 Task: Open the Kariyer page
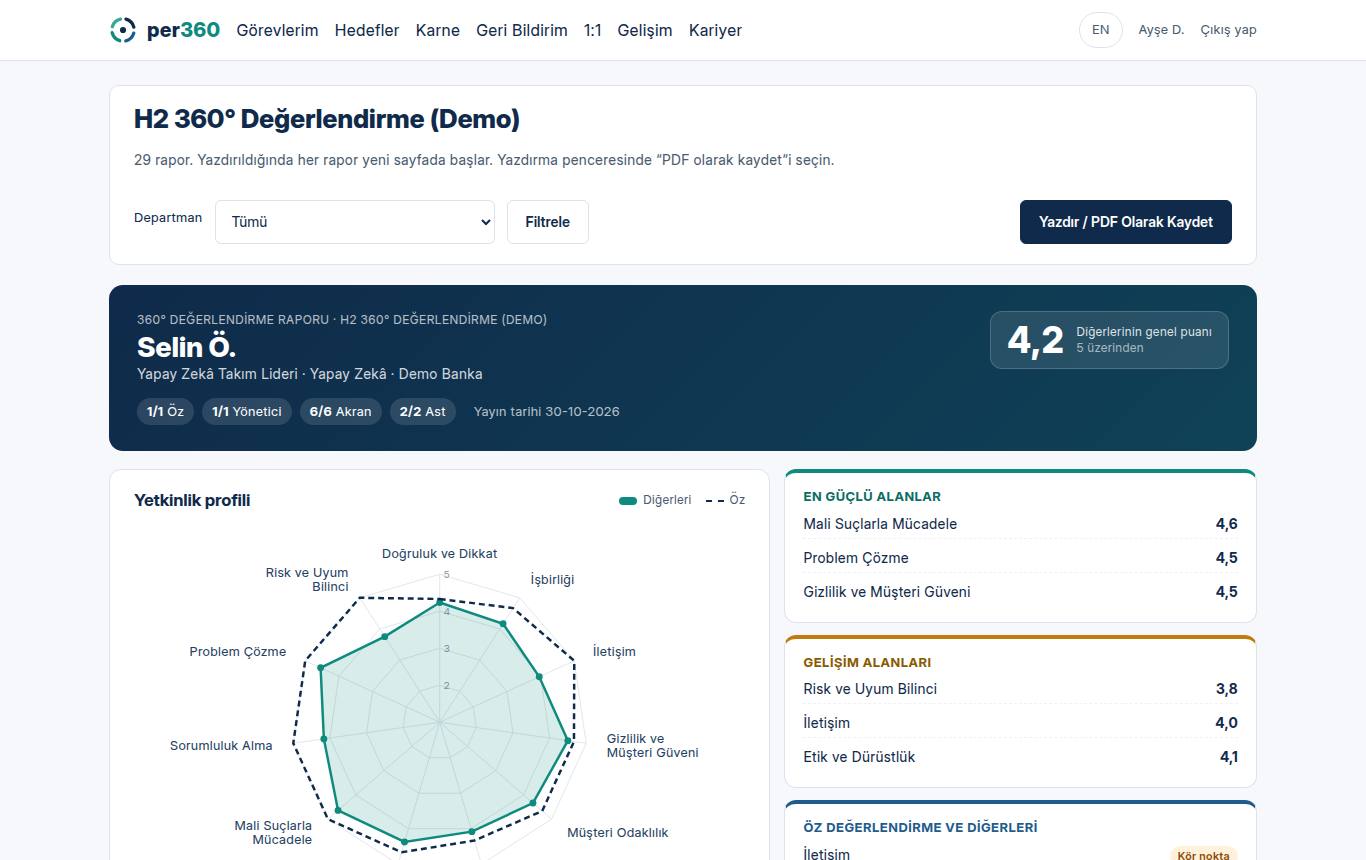click(x=715, y=30)
